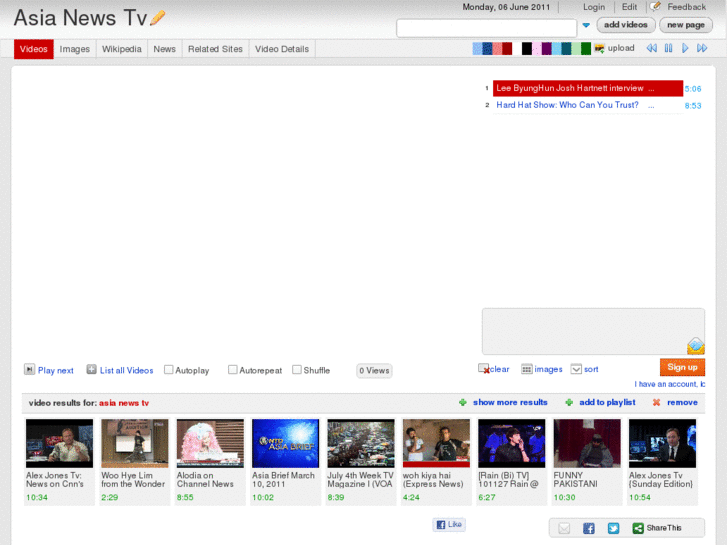The width and height of the screenshot is (727, 545).
Task: Open the Alex Jones Tv {Sunday Edition} thumbnail
Action: pos(663,443)
